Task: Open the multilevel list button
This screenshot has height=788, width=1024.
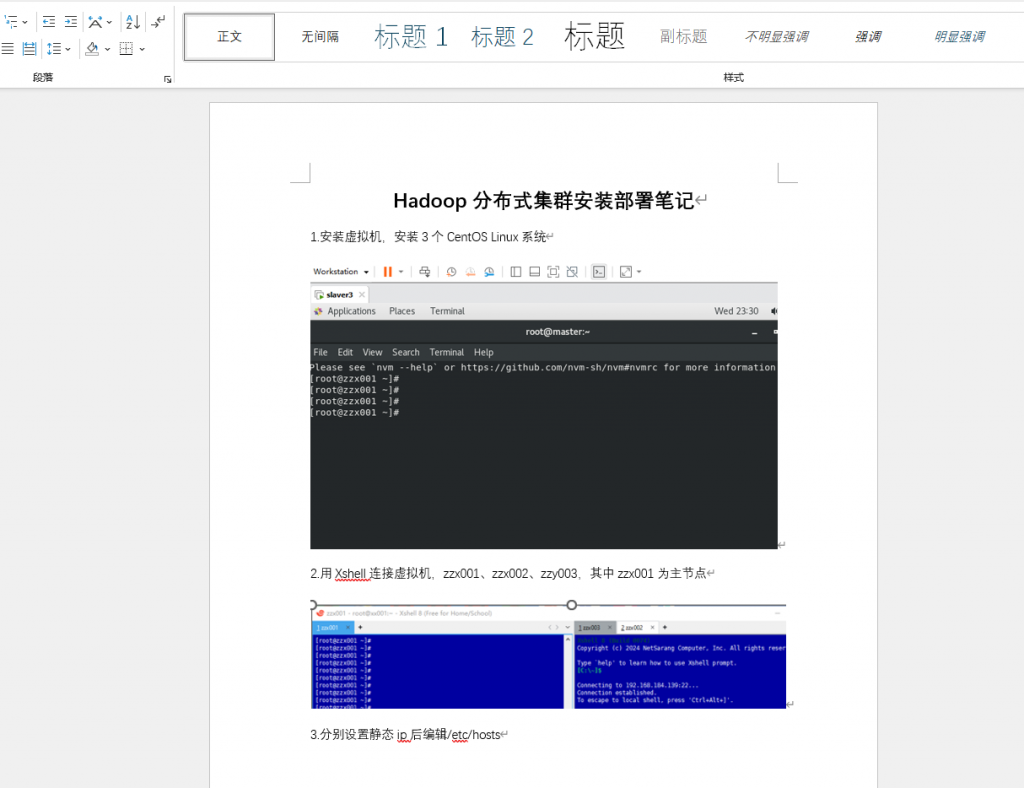Action: 10,21
